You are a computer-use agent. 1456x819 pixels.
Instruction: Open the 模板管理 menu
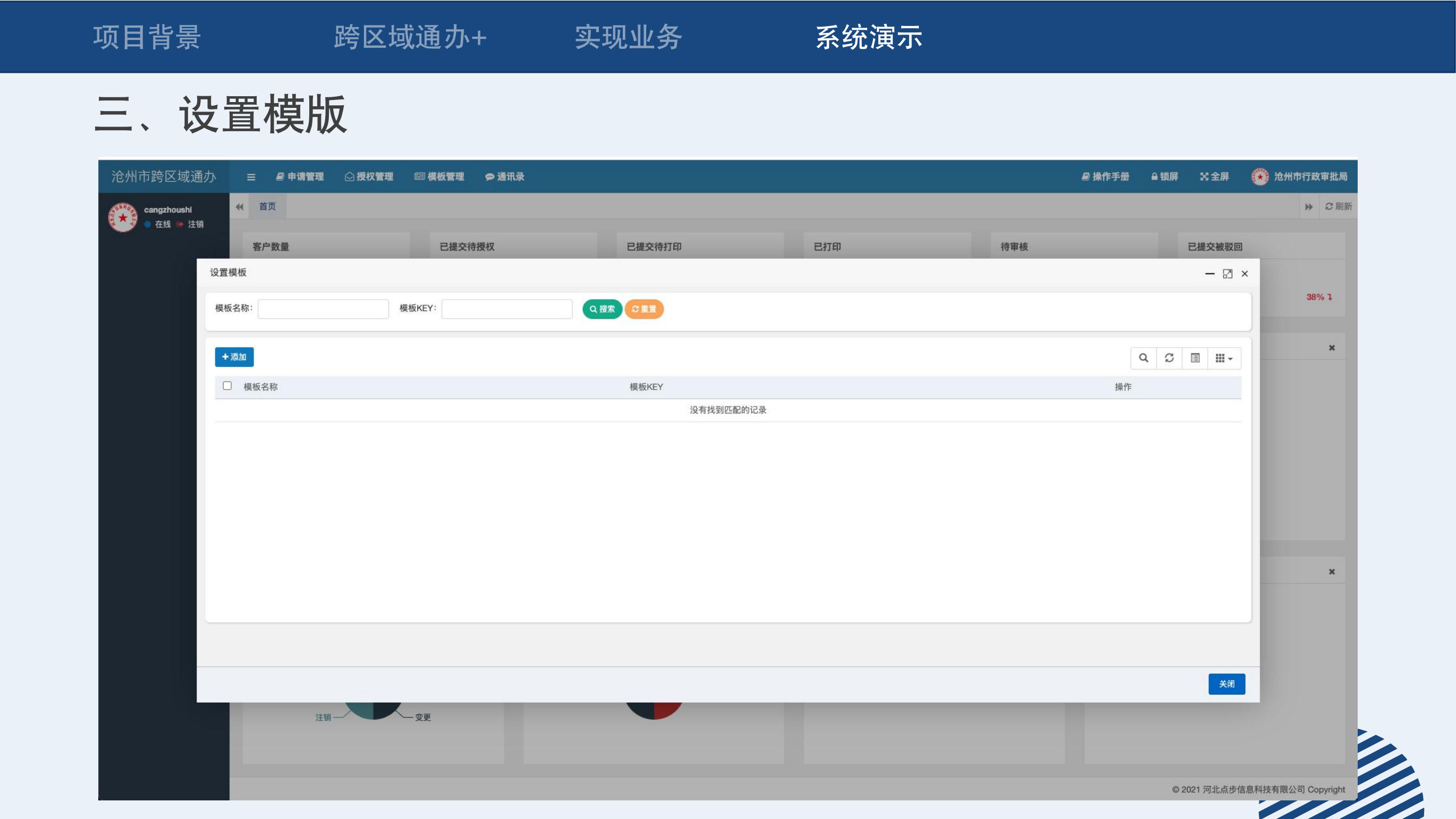pyautogui.click(x=439, y=176)
